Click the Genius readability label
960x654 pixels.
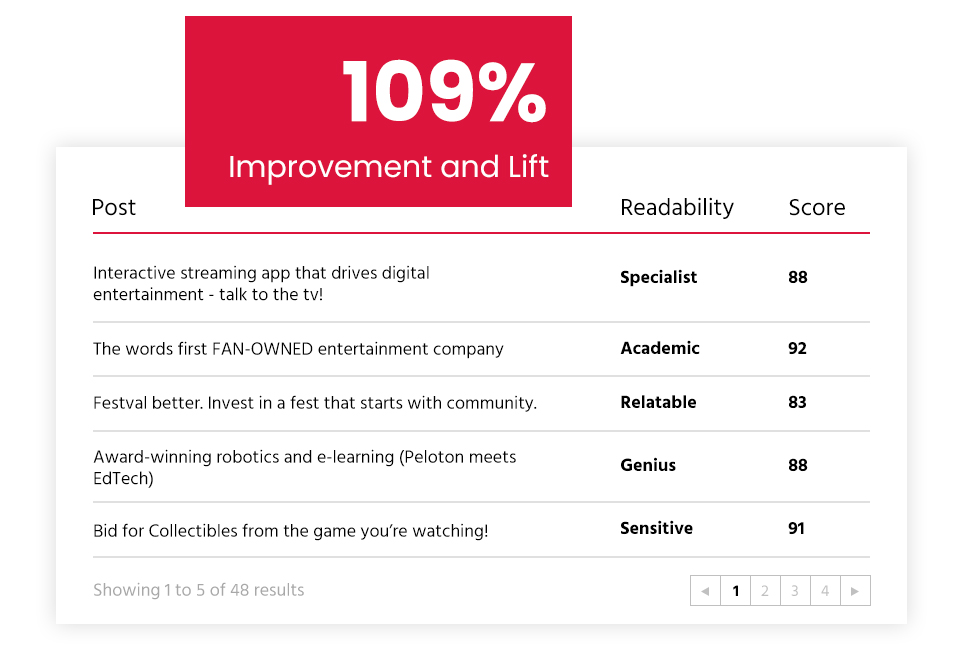(648, 465)
